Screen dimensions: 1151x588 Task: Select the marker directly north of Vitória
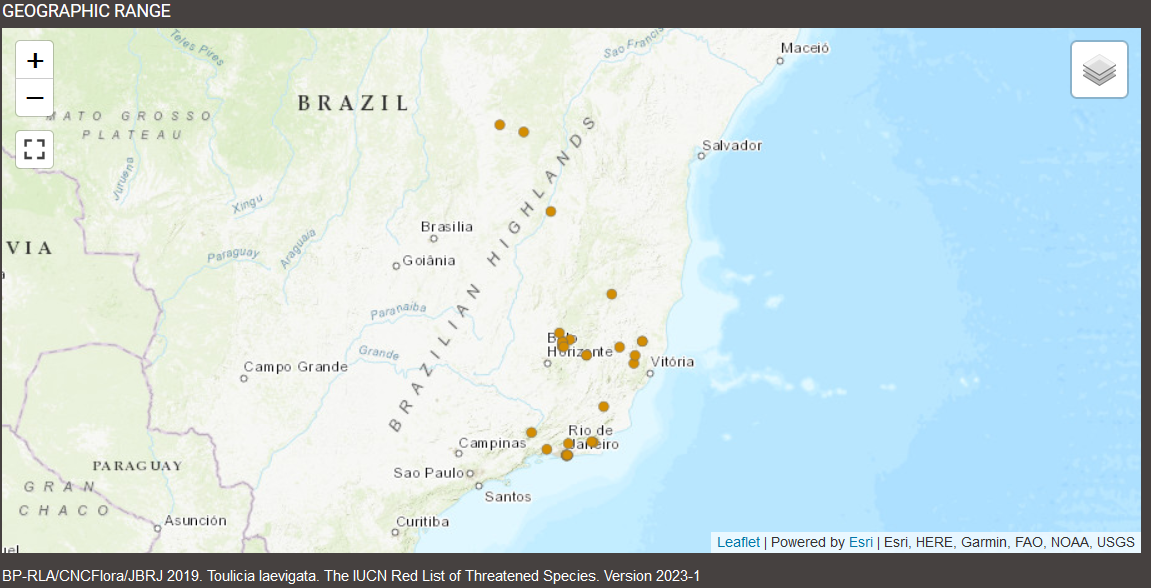click(x=612, y=294)
